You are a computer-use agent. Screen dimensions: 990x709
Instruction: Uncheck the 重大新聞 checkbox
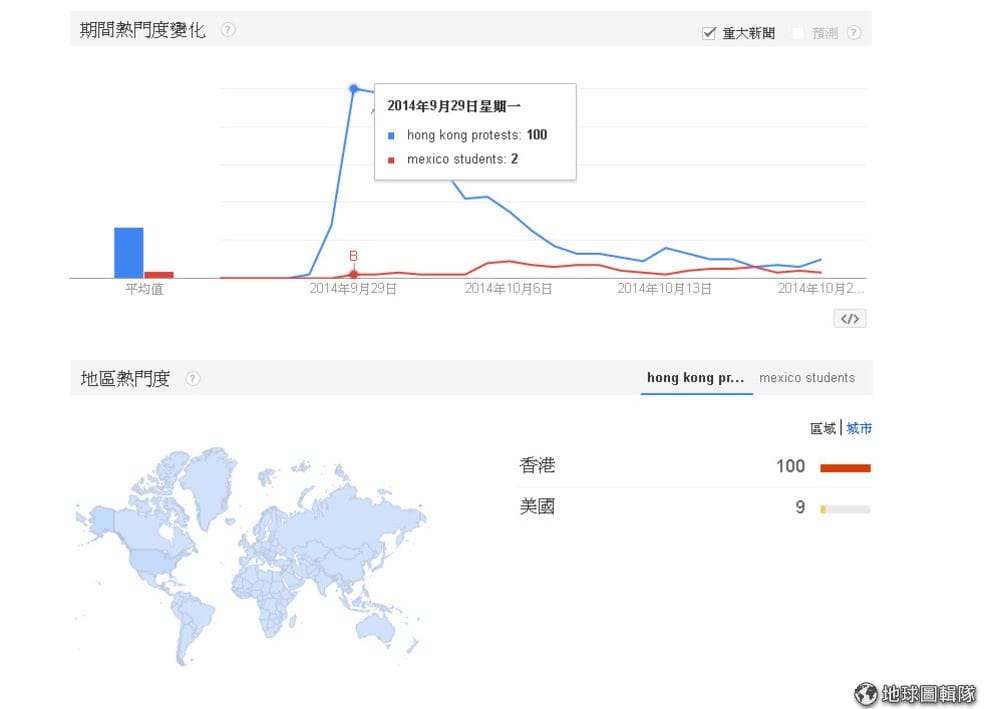(709, 33)
